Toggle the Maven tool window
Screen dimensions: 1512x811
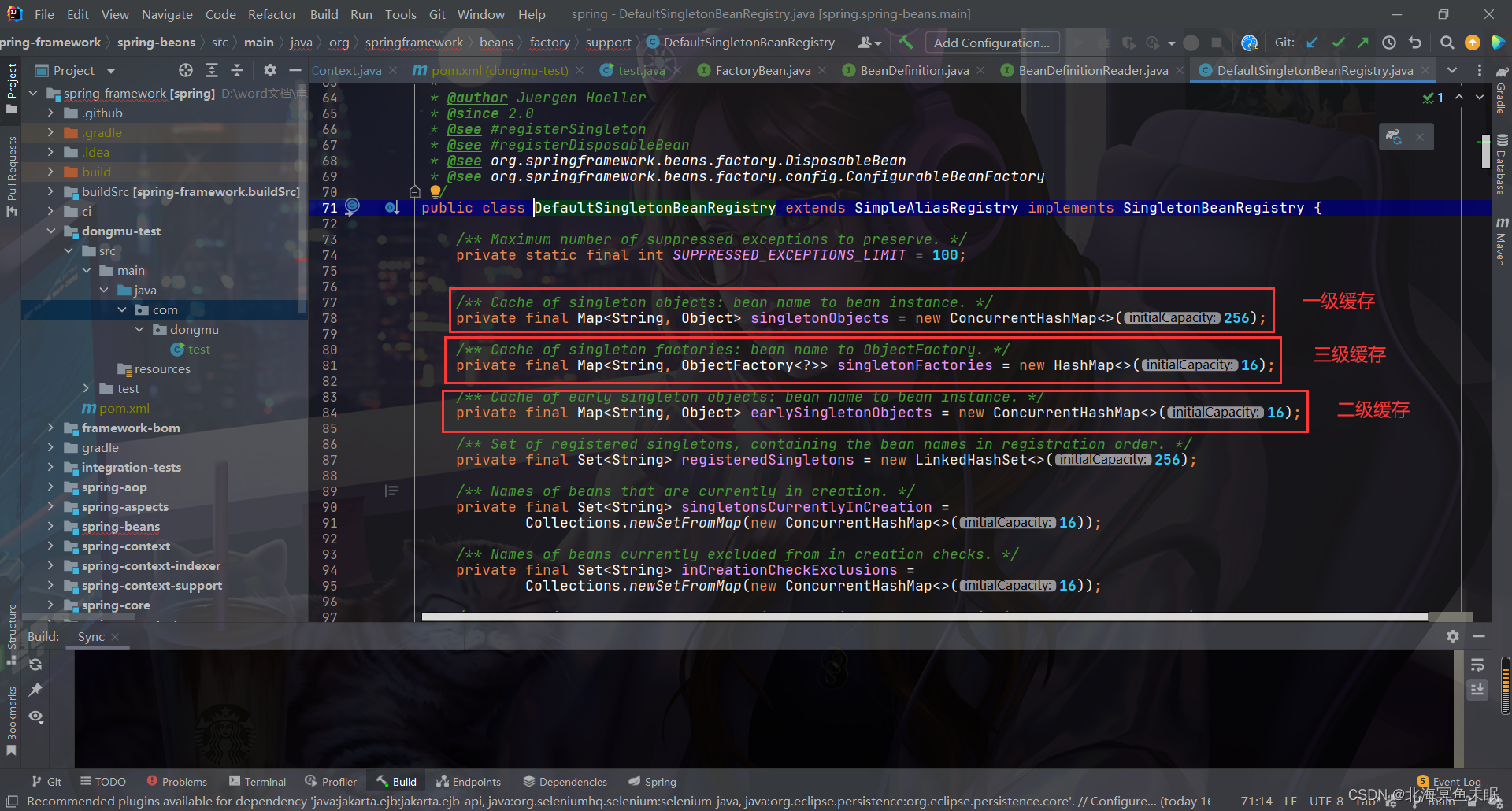tap(1501, 242)
